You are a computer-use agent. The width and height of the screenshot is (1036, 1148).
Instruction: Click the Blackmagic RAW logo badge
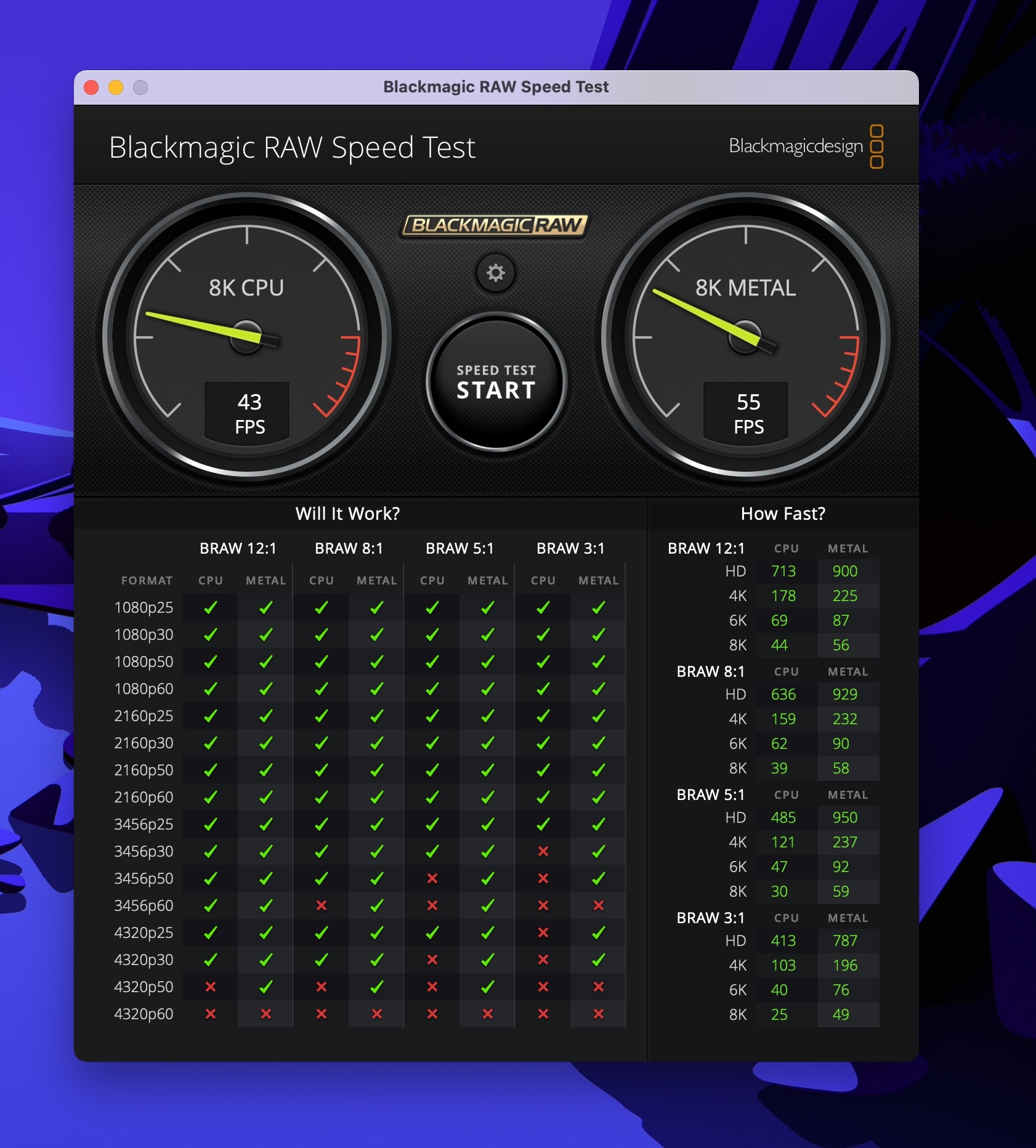[495, 225]
